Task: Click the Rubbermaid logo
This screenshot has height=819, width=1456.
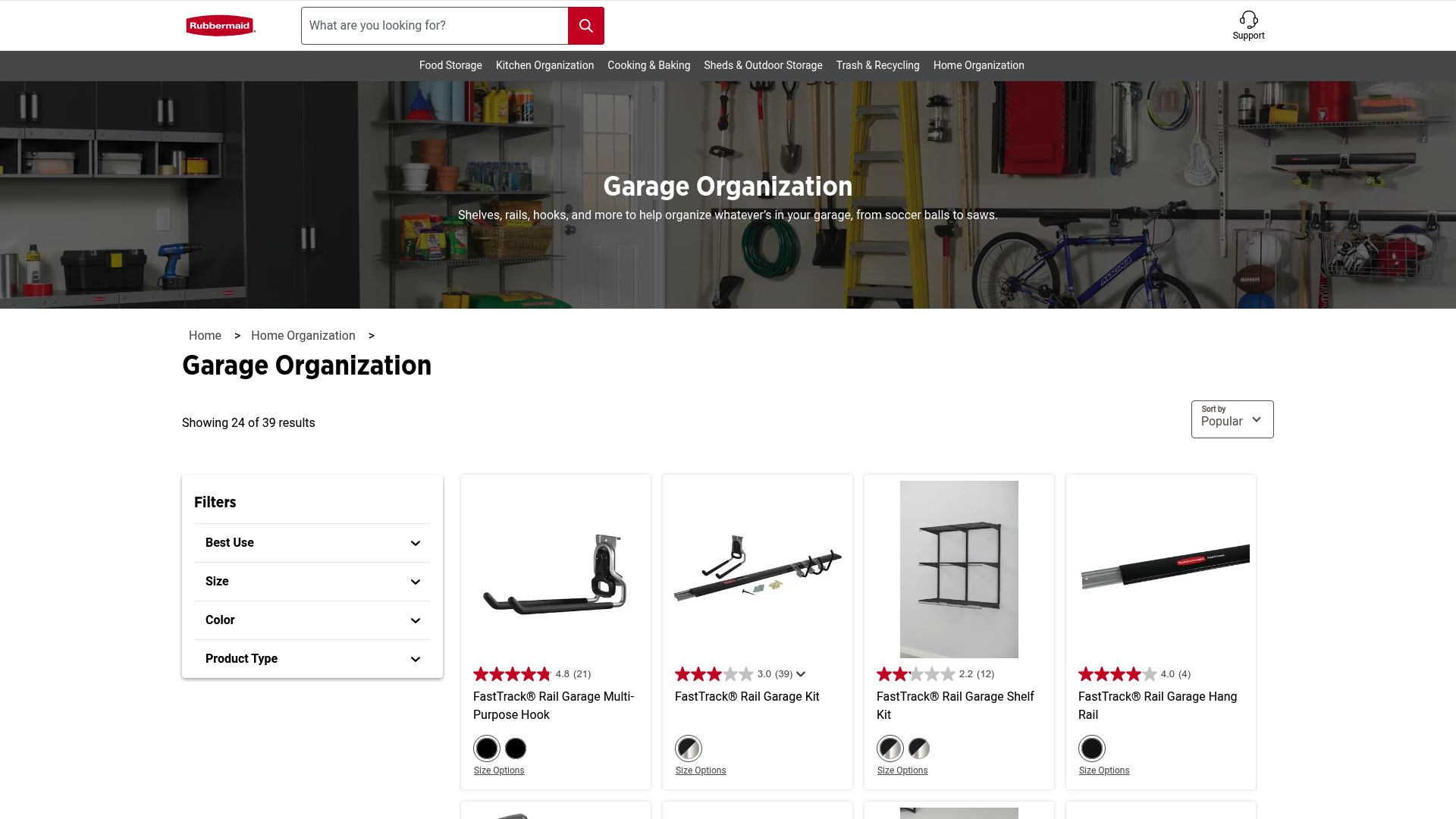Action: (x=220, y=26)
